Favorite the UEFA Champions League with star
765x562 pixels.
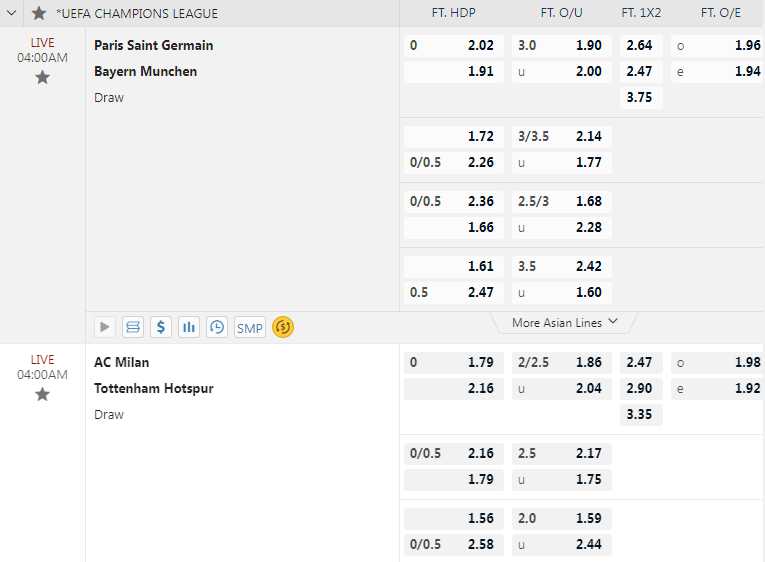pos(39,13)
